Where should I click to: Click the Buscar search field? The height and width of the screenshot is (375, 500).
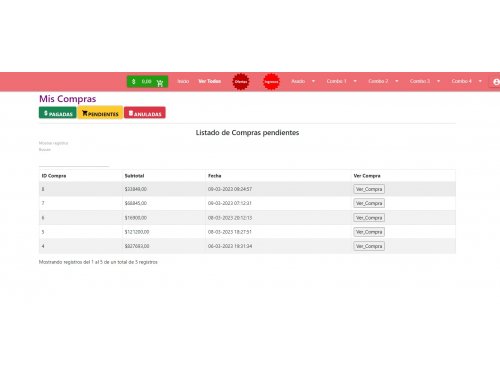(74, 160)
